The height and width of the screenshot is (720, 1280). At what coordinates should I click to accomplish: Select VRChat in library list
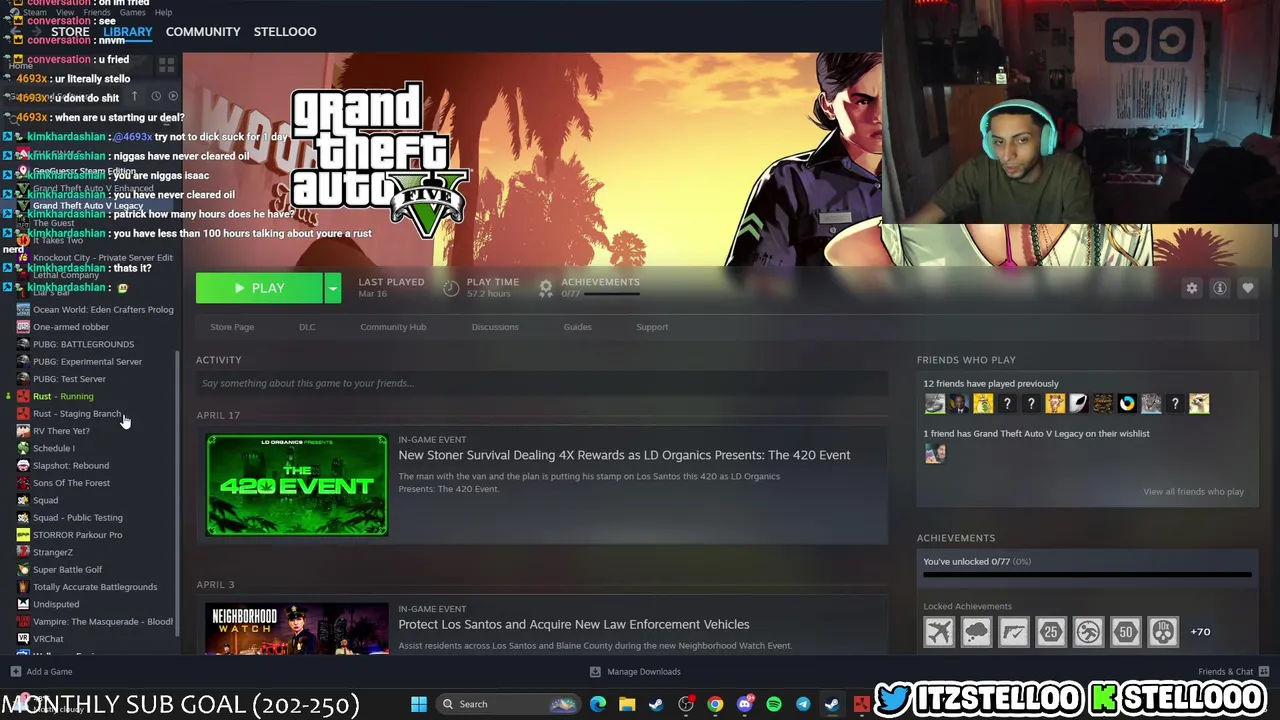click(x=48, y=639)
